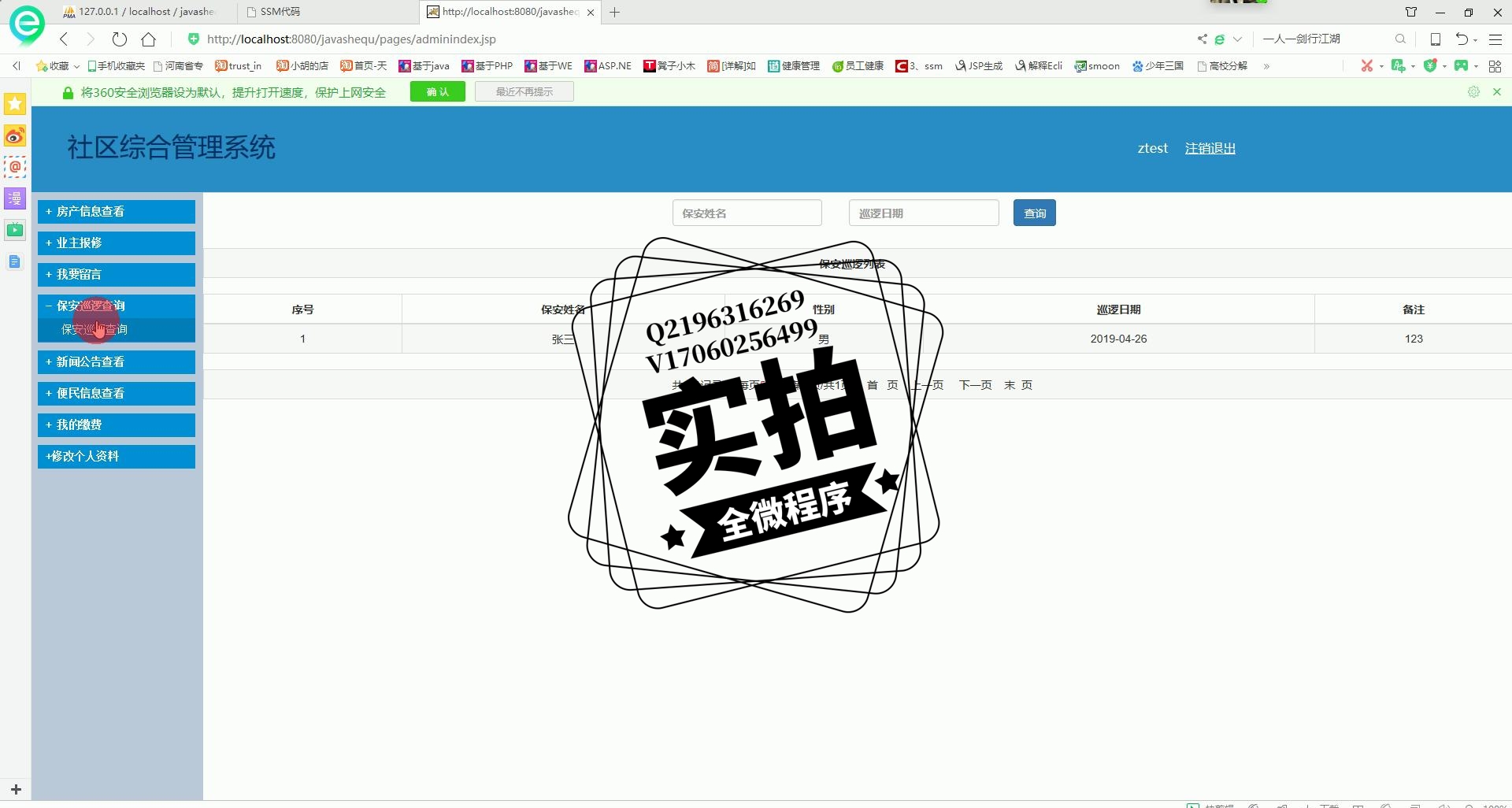
Task: Click the browser forward arrow
Action: point(91,39)
